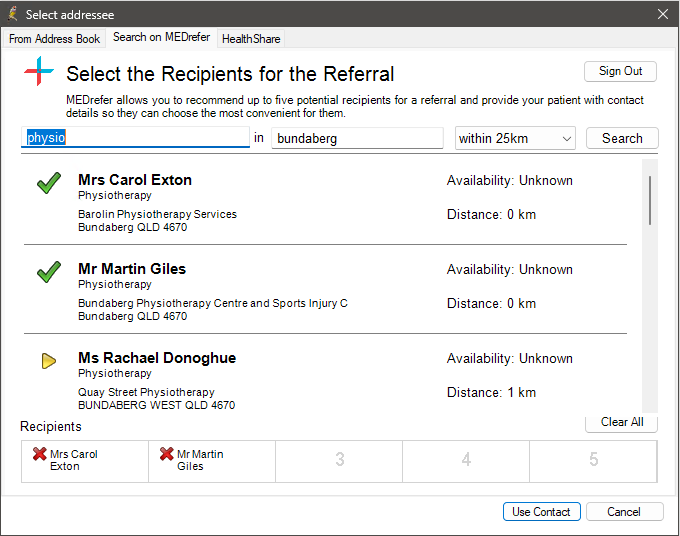Click Barolin Physiotherapy Services text

(x=157, y=214)
